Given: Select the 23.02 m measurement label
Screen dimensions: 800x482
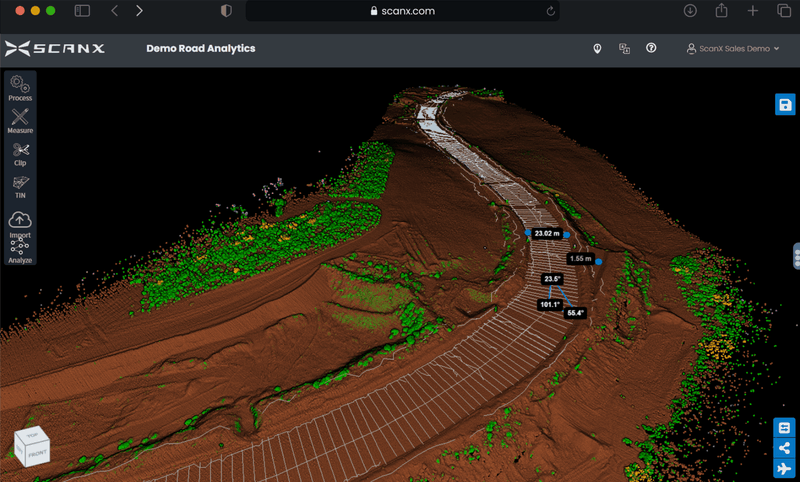Looking at the screenshot, I should click(x=547, y=233).
